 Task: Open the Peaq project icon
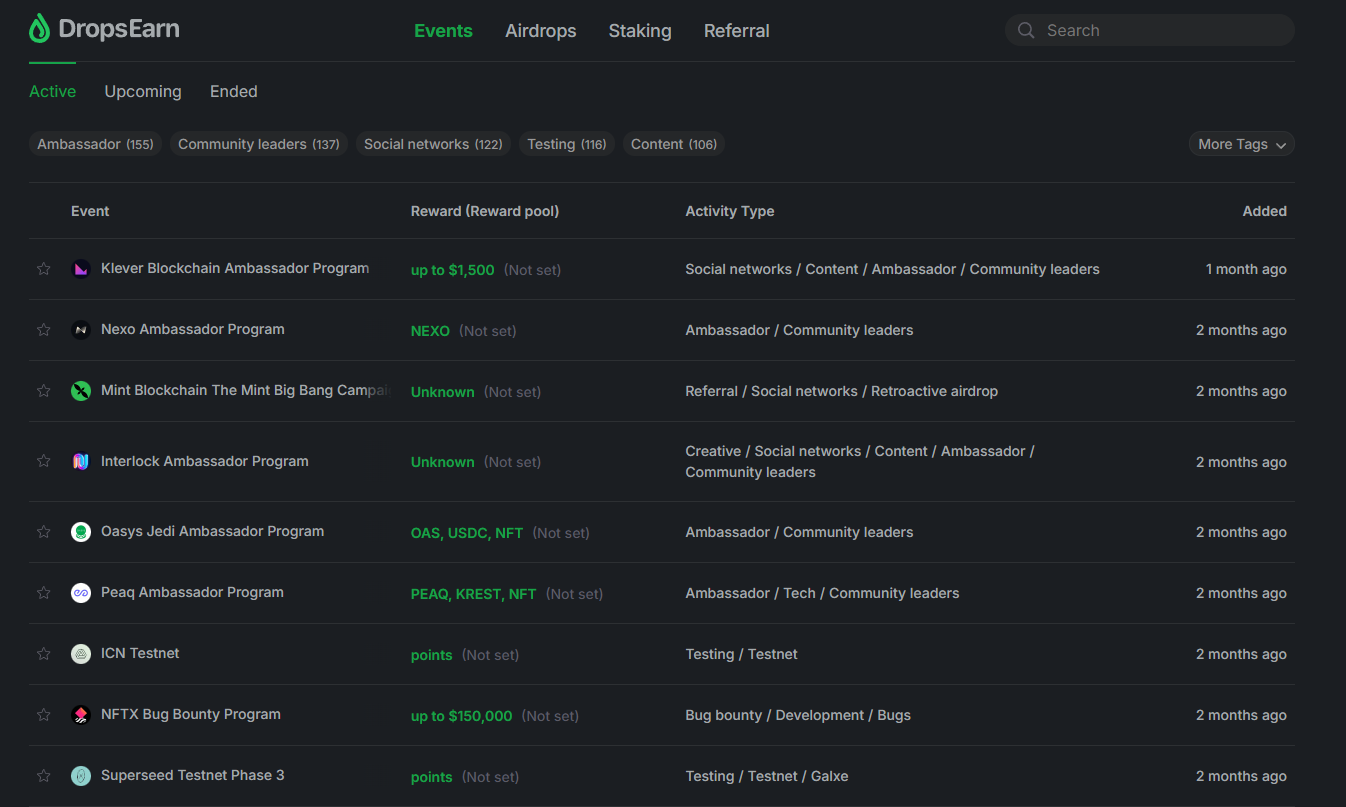point(81,593)
